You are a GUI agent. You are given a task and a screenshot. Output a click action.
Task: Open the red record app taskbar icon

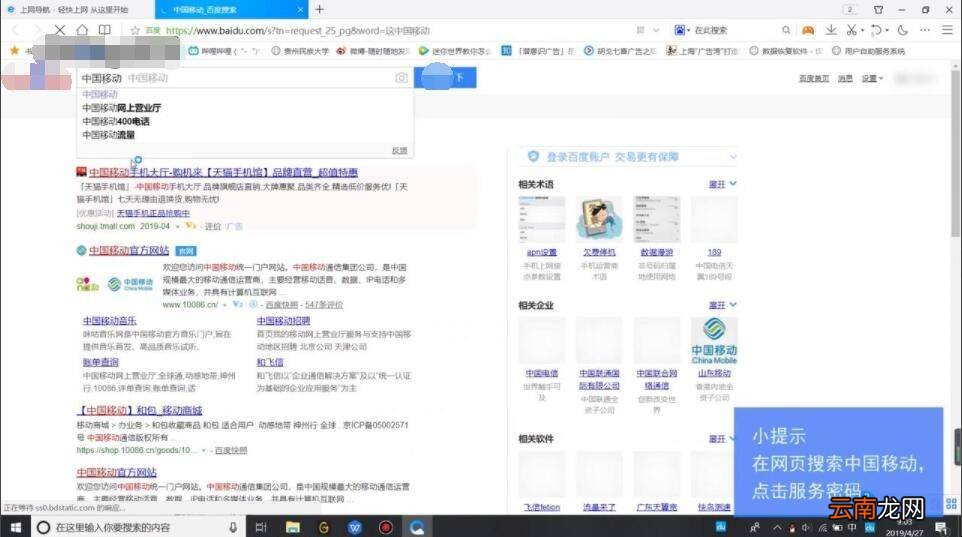(386, 527)
